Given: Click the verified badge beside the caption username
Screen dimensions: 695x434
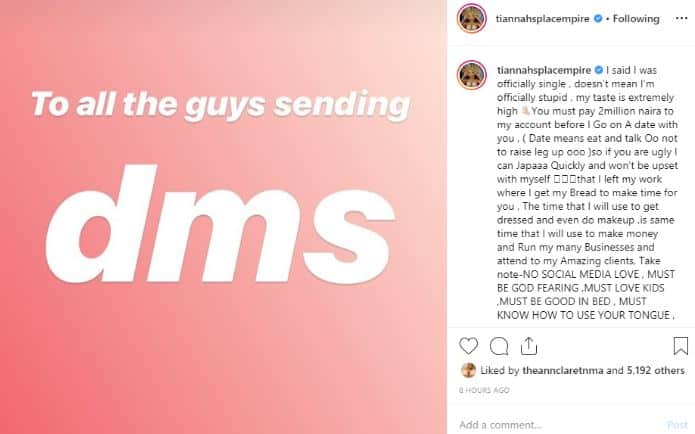Looking at the screenshot, I should tap(598, 71).
